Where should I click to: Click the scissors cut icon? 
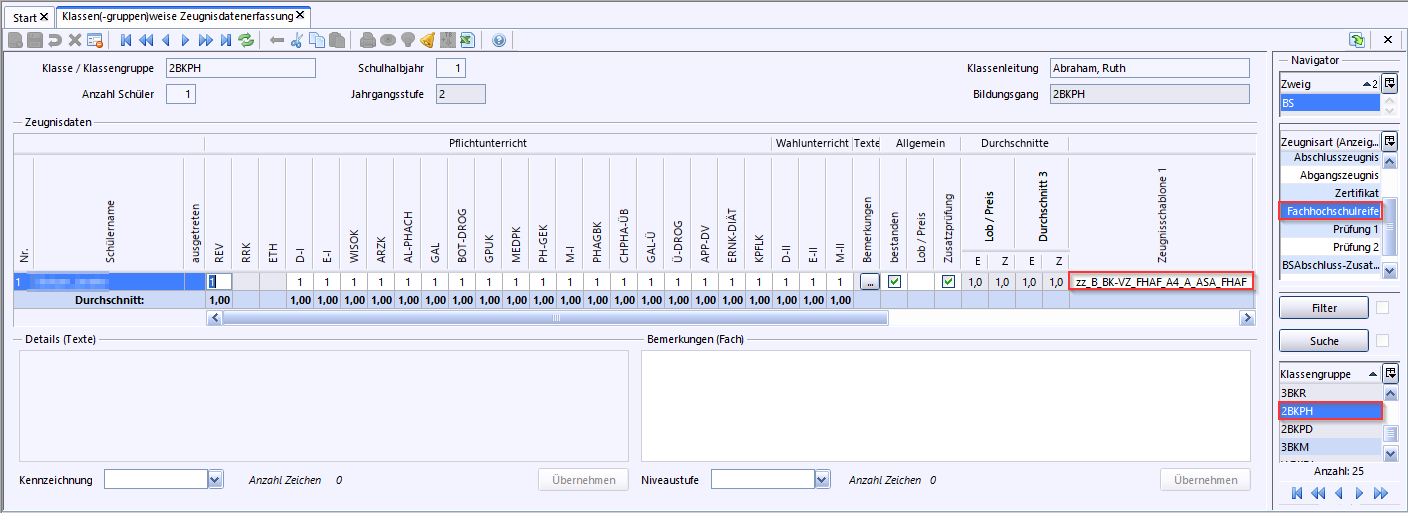297,40
